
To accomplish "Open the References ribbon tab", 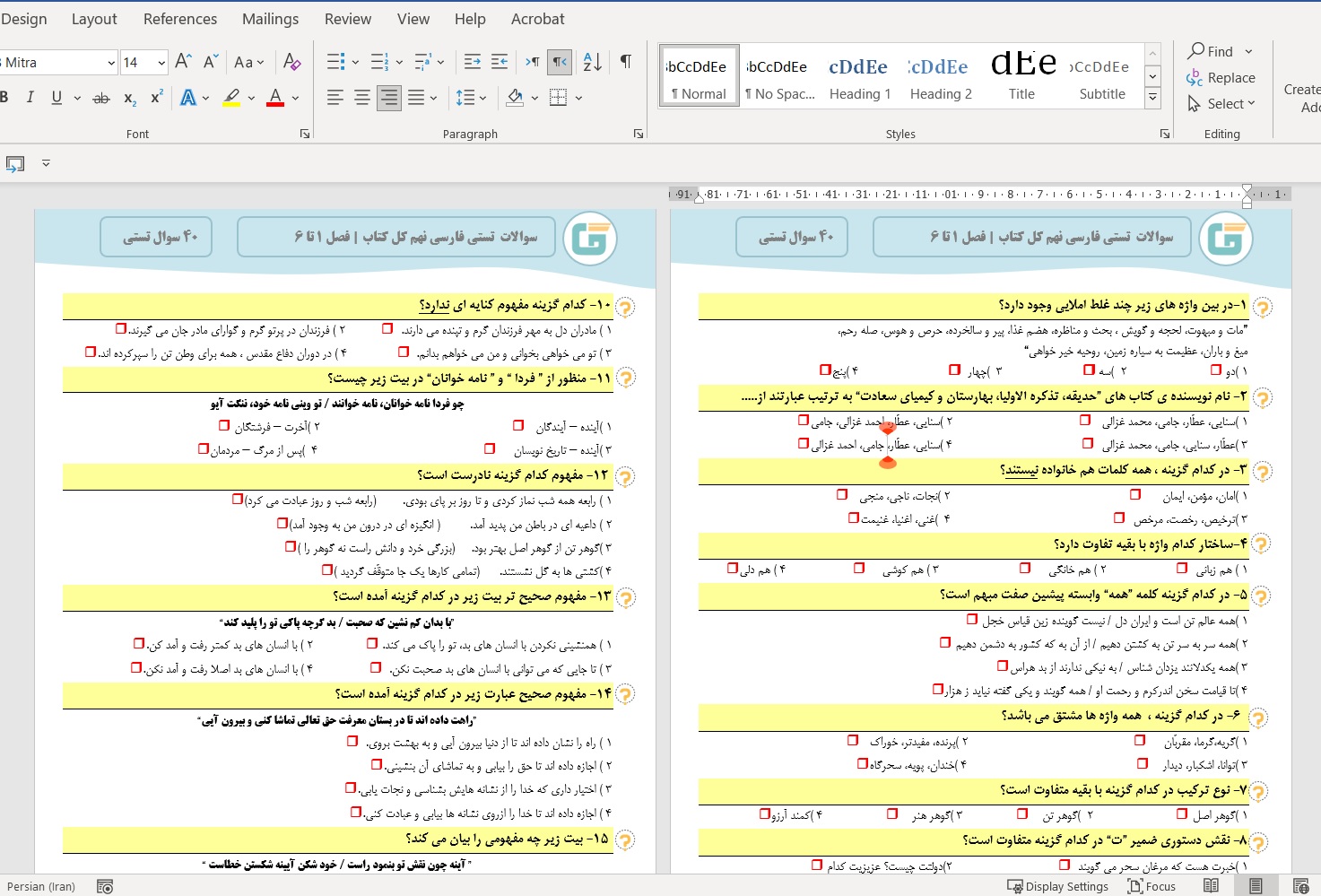I will point(179,18).
